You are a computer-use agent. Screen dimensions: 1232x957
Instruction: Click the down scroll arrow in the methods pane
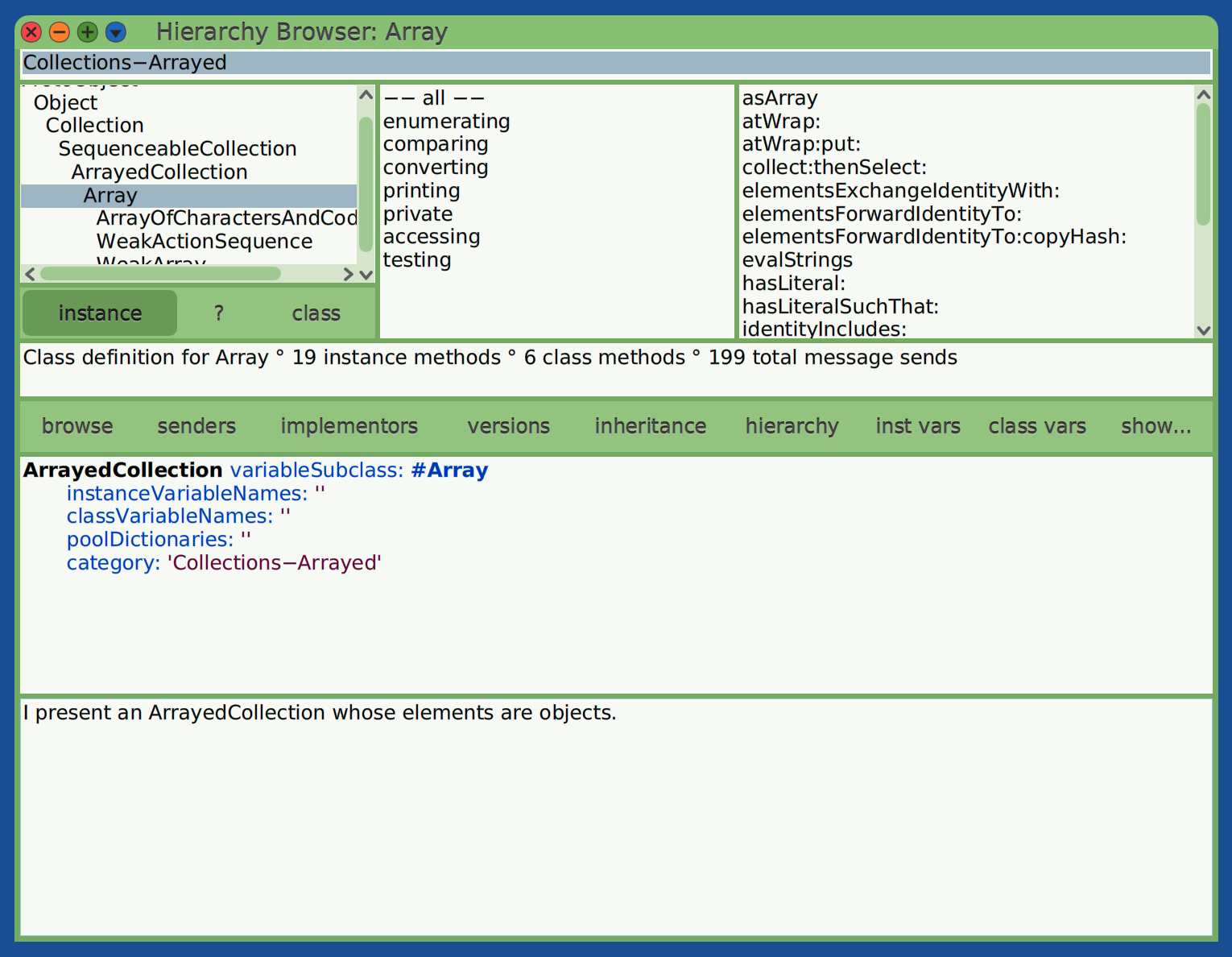click(1203, 330)
